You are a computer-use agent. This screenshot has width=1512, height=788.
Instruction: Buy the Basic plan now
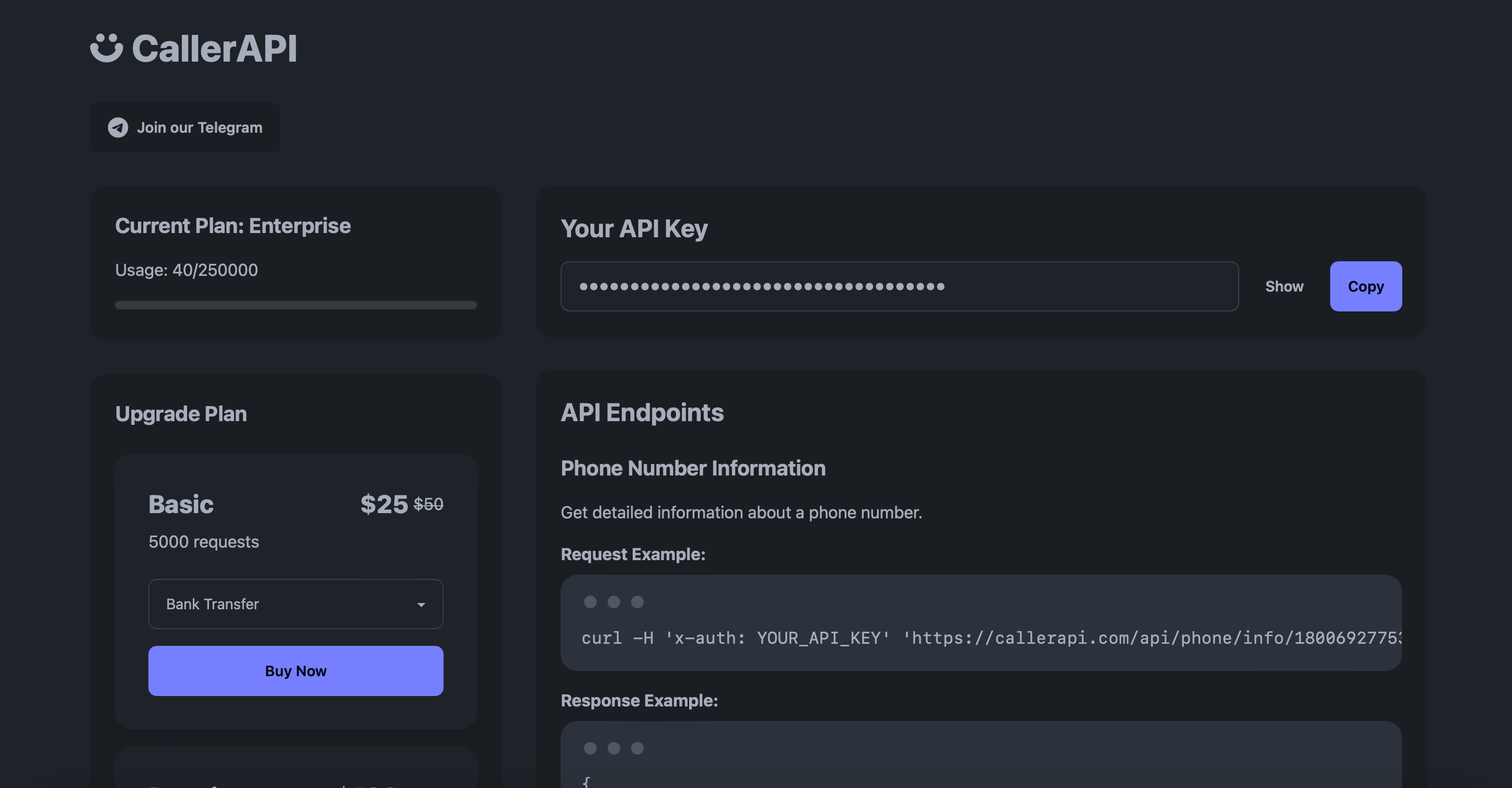tap(296, 670)
